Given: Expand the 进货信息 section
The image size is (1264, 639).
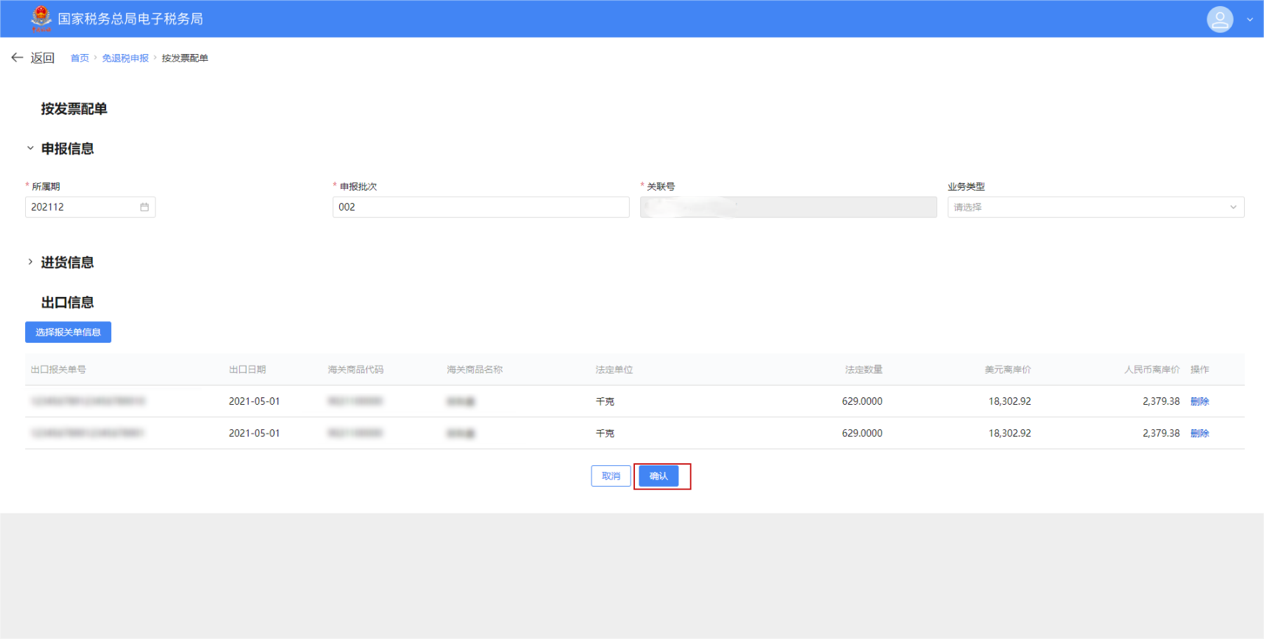Looking at the screenshot, I should pyautogui.click(x=30, y=262).
